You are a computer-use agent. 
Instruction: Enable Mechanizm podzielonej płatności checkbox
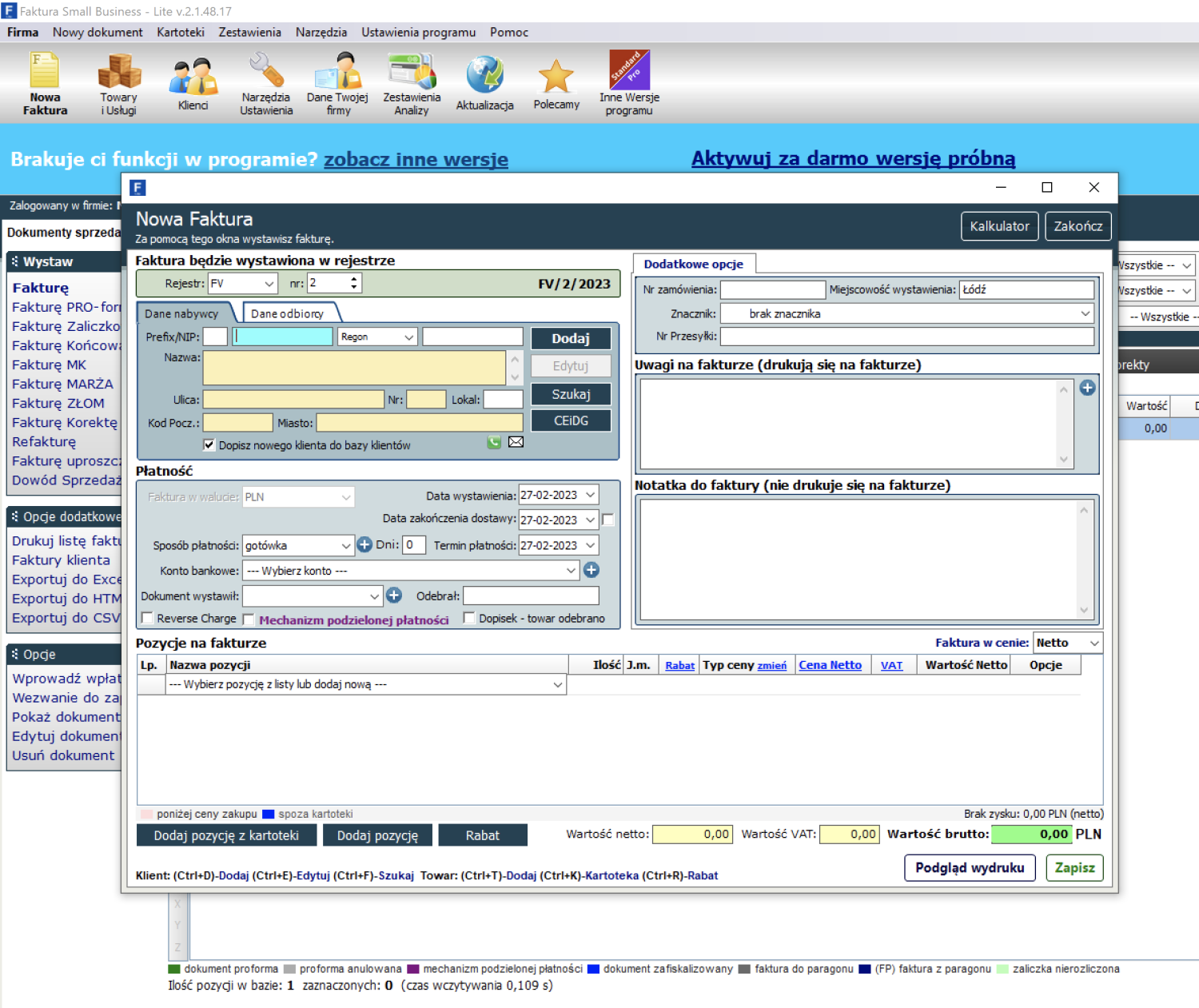(x=249, y=620)
